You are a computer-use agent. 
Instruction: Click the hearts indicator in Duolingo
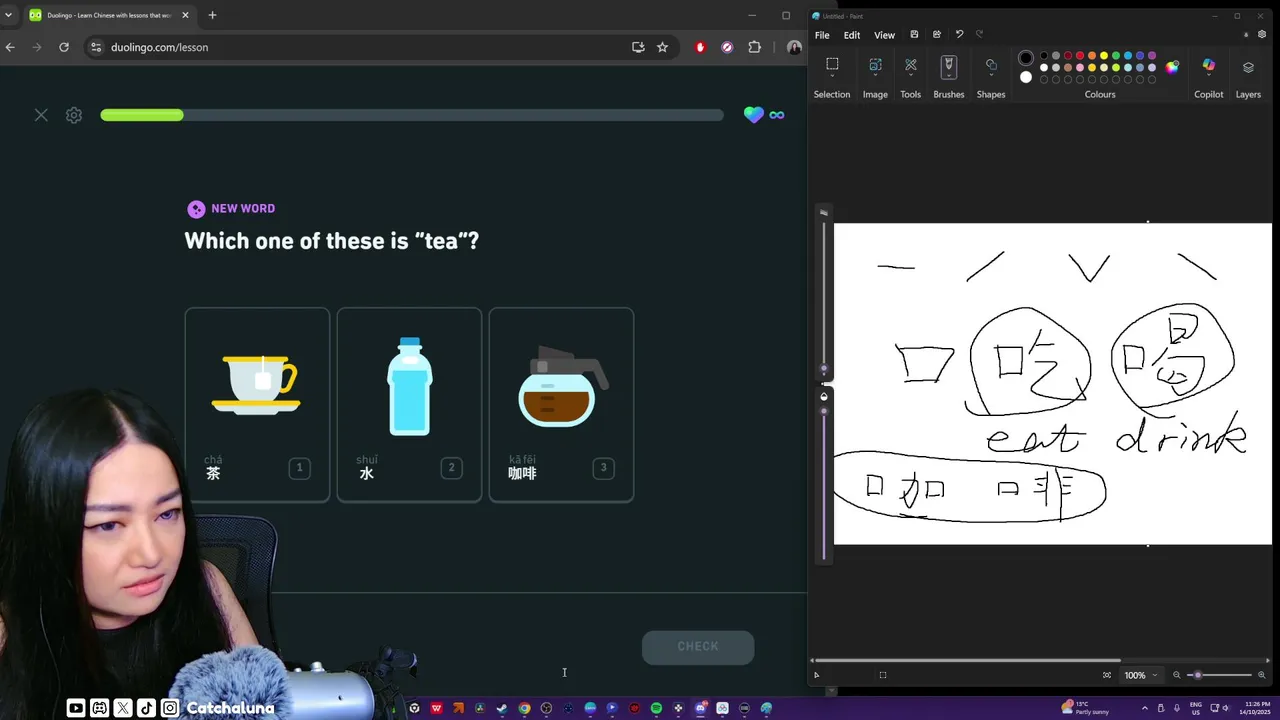764,115
